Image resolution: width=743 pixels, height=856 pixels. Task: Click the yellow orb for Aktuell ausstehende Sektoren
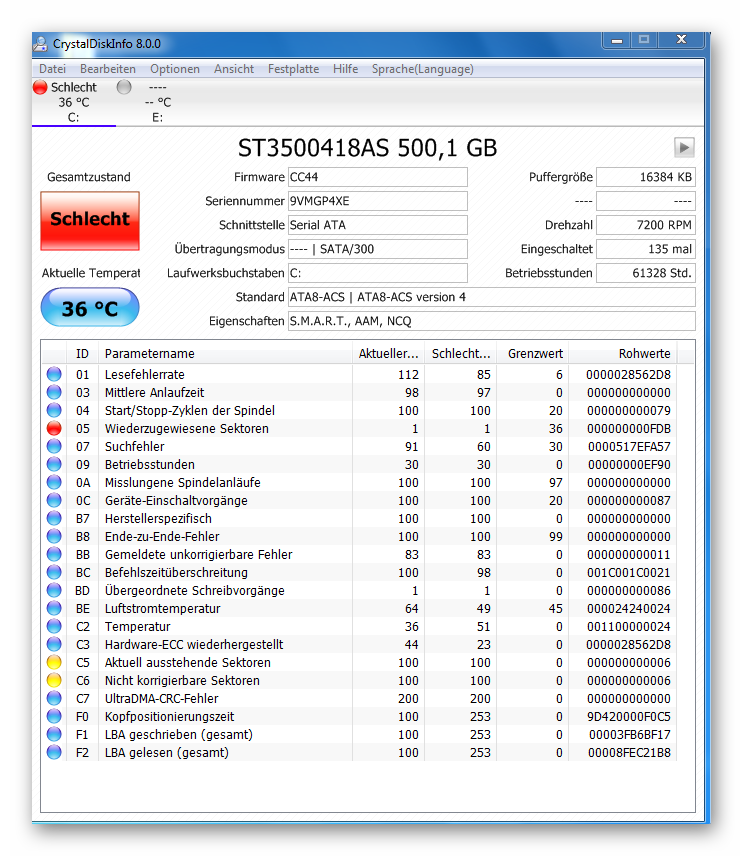54,662
